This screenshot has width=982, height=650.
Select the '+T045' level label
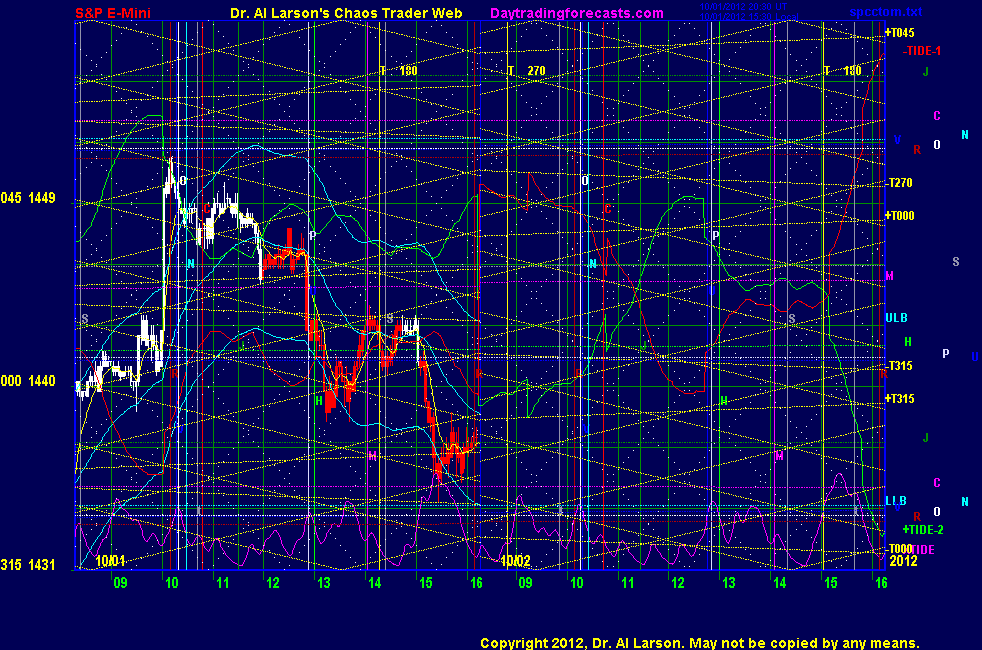point(899,33)
